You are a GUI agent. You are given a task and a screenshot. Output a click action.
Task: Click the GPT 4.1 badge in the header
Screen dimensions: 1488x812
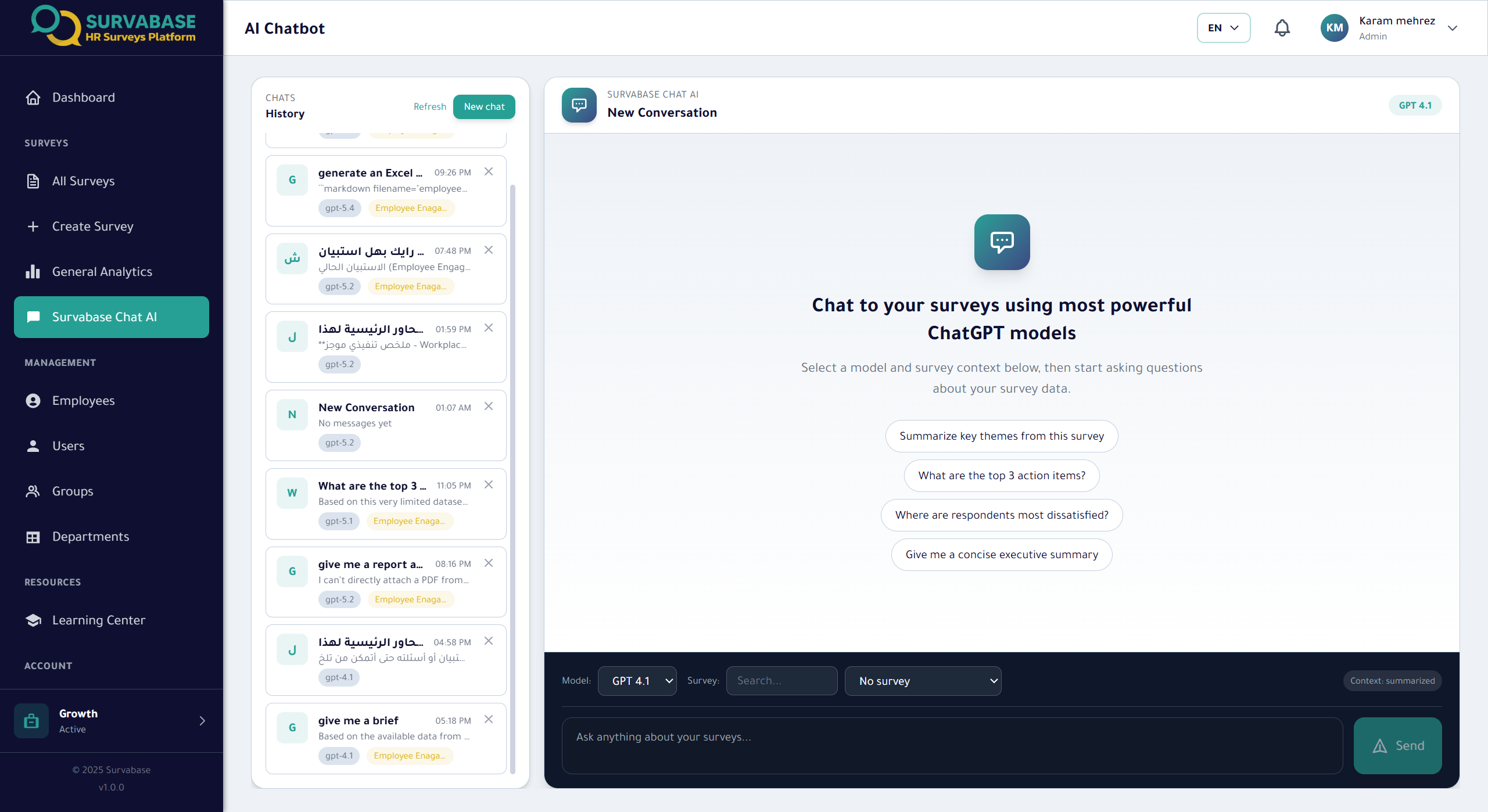point(1415,106)
